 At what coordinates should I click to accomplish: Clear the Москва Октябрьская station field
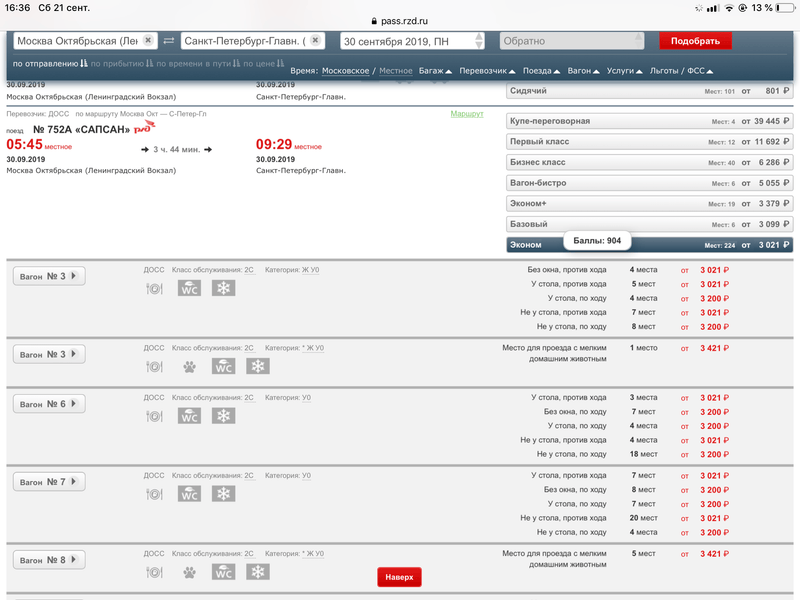(148, 41)
